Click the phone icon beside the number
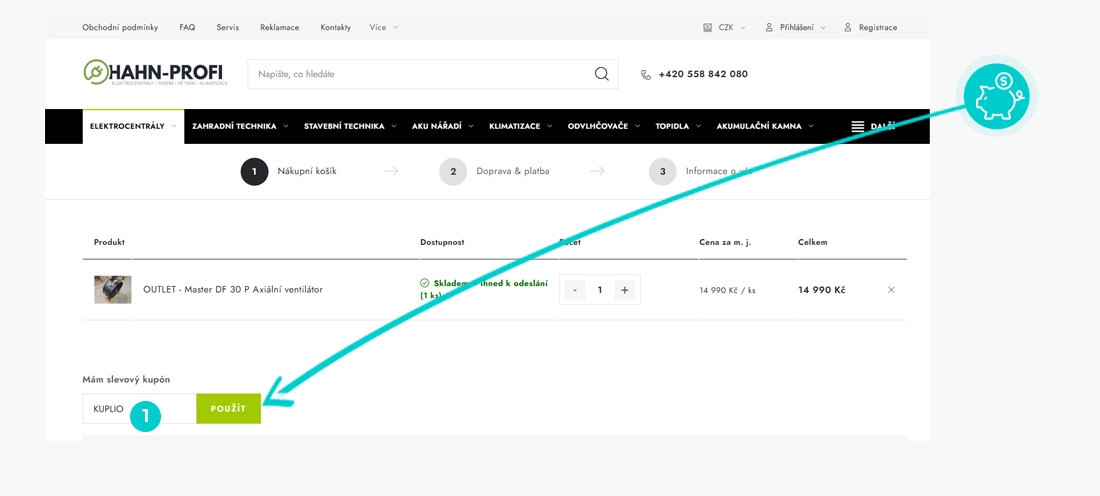The height and width of the screenshot is (496, 1100). (x=646, y=74)
